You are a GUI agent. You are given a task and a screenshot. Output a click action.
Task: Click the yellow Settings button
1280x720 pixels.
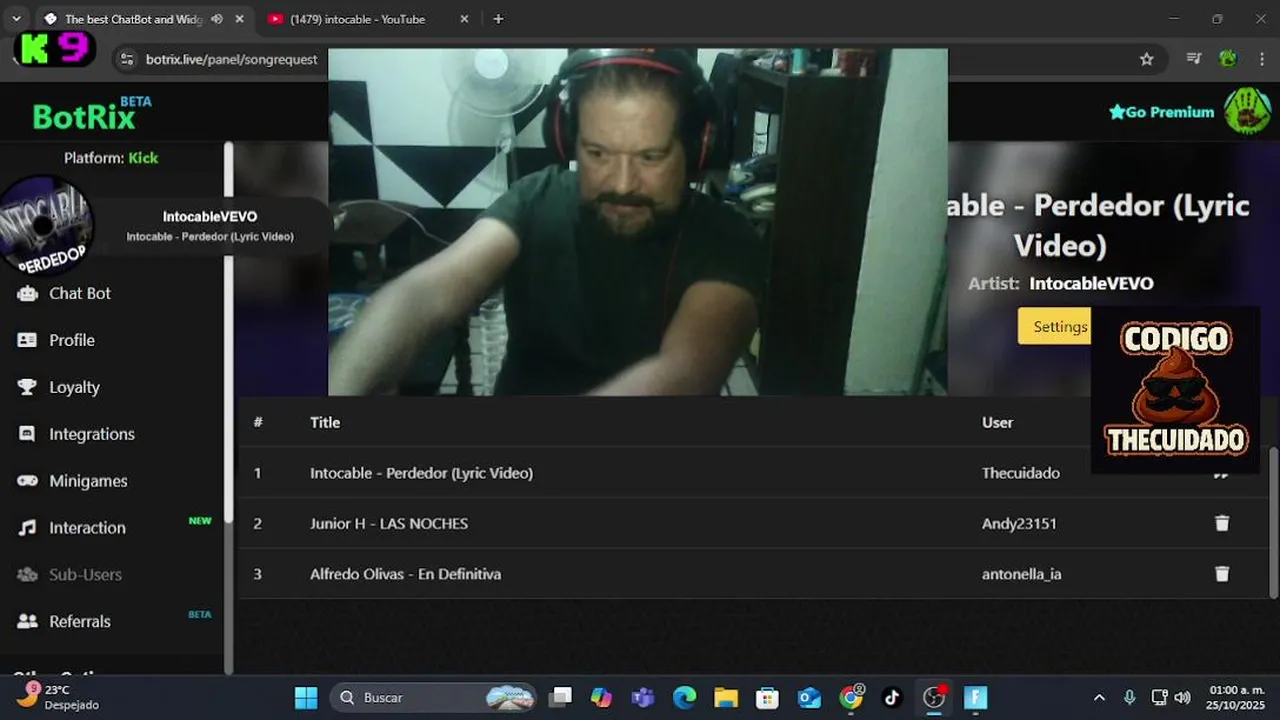point(1055,326)
